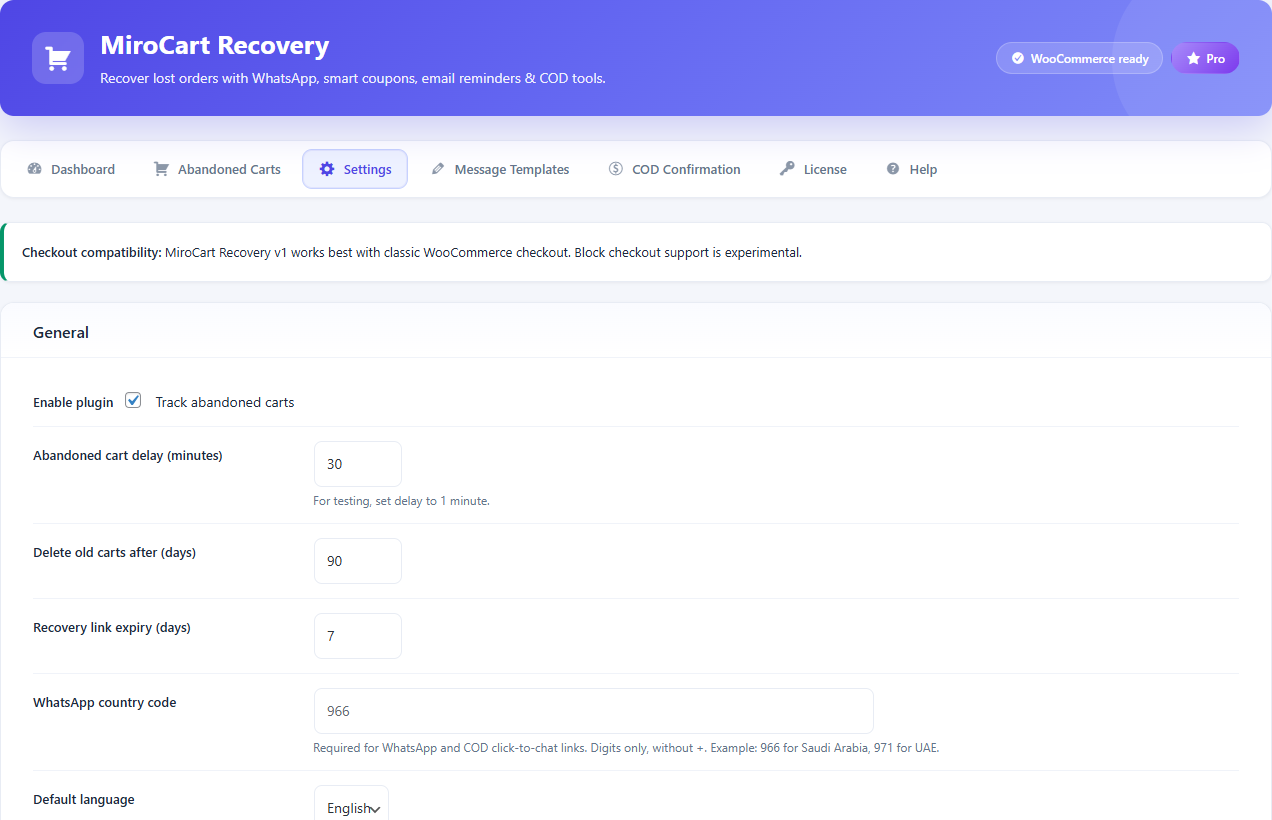This screenshot has width=1272, height=820.
Task: Click the General section heading
Action: (61, 332)
